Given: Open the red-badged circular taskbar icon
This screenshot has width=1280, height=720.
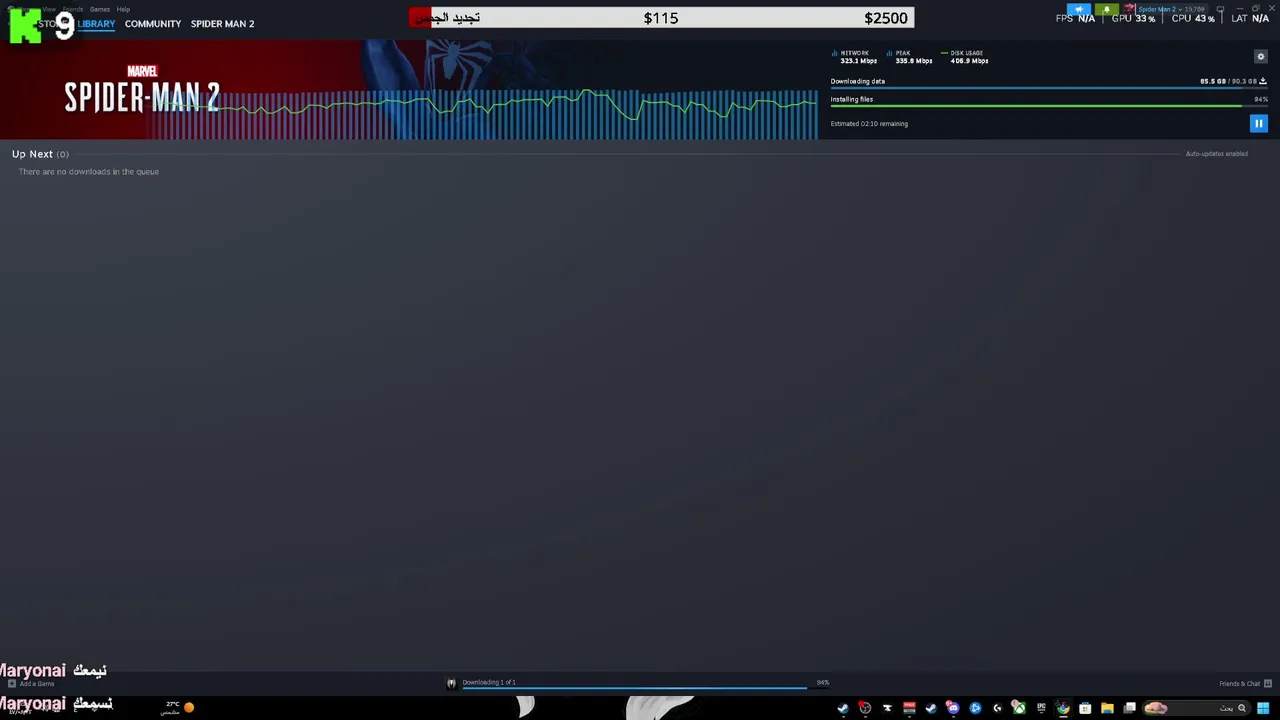Looking at the screenshot, I should click(865, 708).
